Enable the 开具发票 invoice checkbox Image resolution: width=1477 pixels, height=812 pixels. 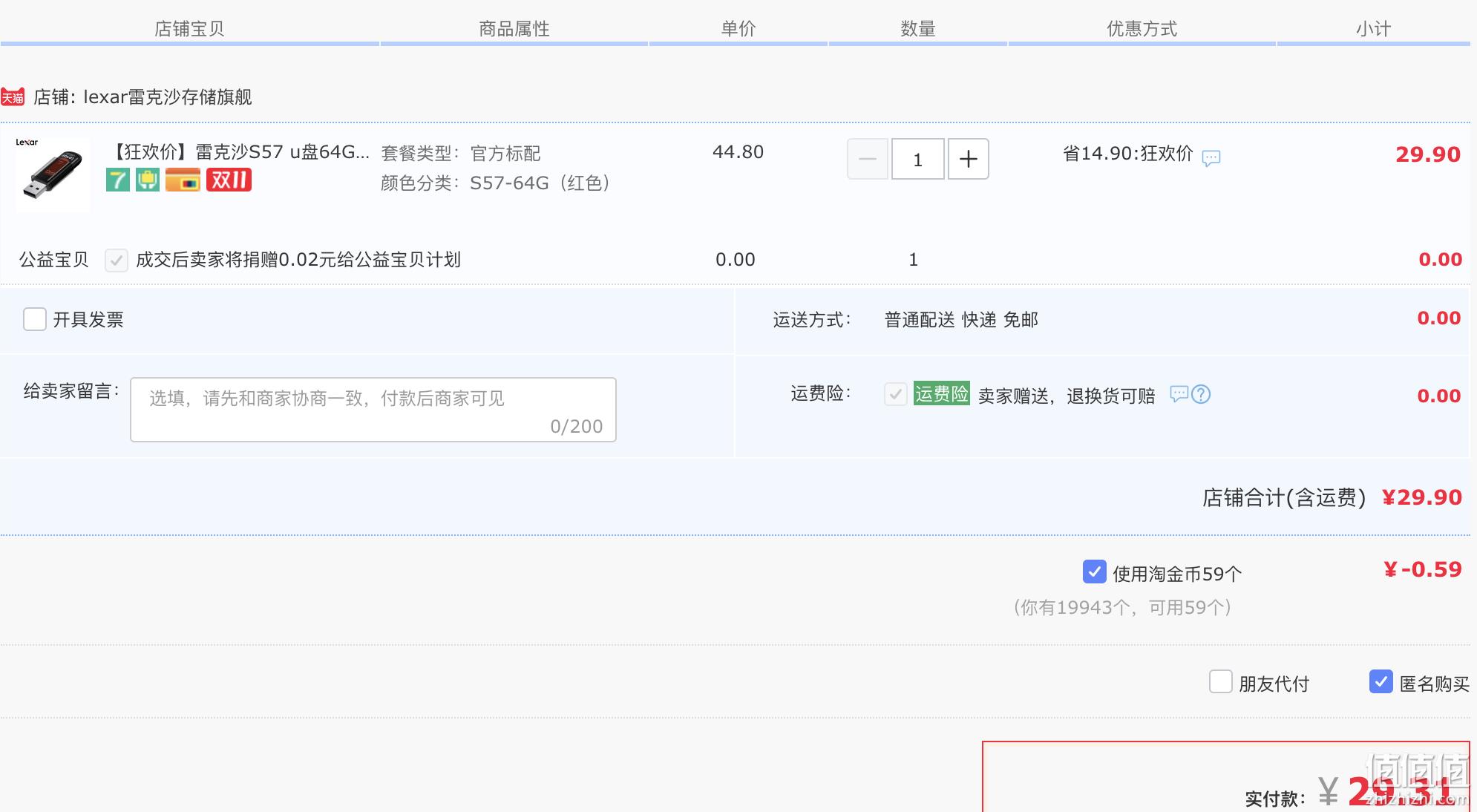35,319
